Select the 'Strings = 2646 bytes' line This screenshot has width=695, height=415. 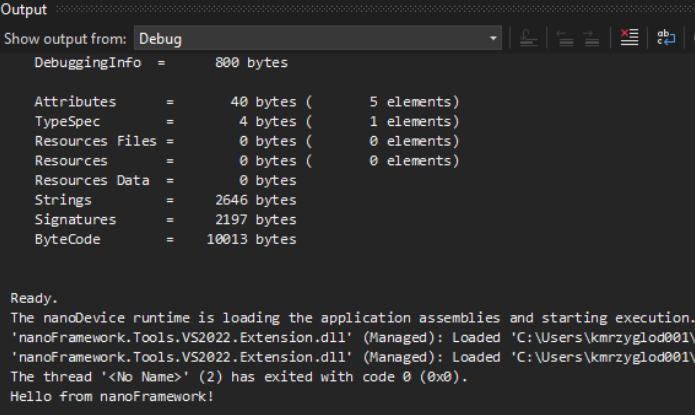point(166,200)
